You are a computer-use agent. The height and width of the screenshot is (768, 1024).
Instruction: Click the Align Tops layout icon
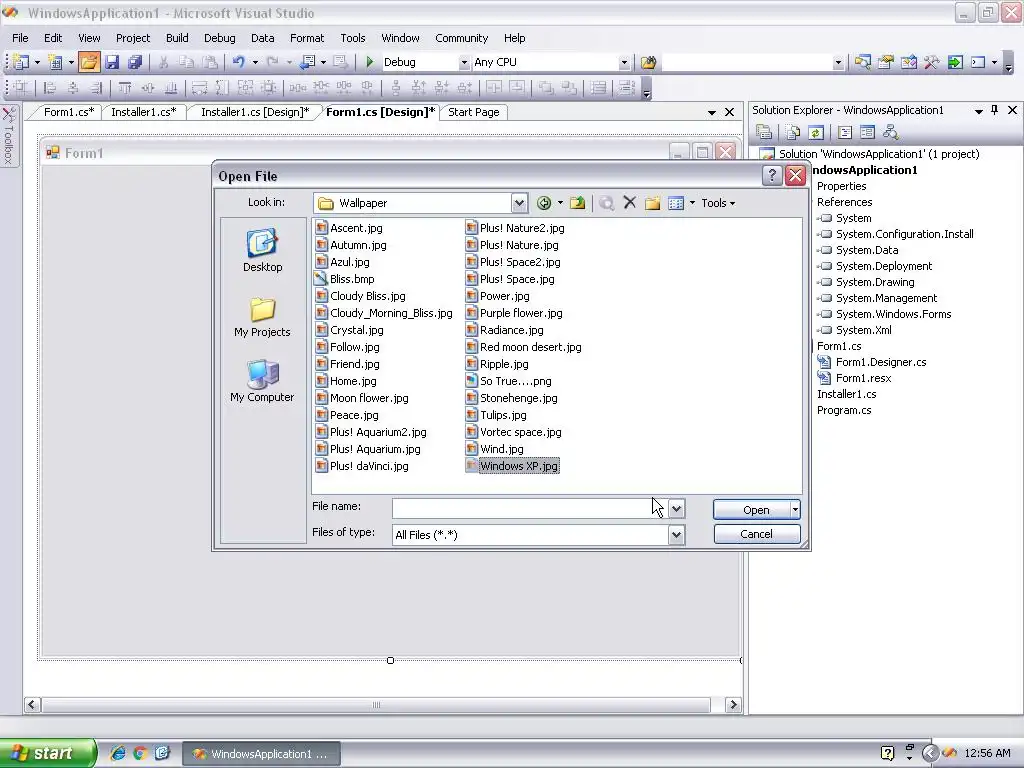tap(125, 88)
